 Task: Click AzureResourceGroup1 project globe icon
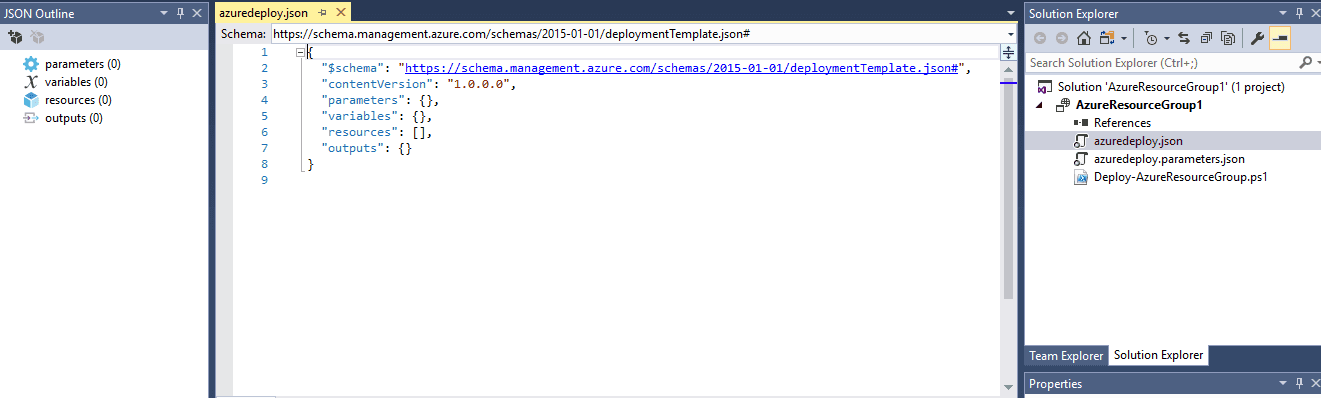point(1063,105)
